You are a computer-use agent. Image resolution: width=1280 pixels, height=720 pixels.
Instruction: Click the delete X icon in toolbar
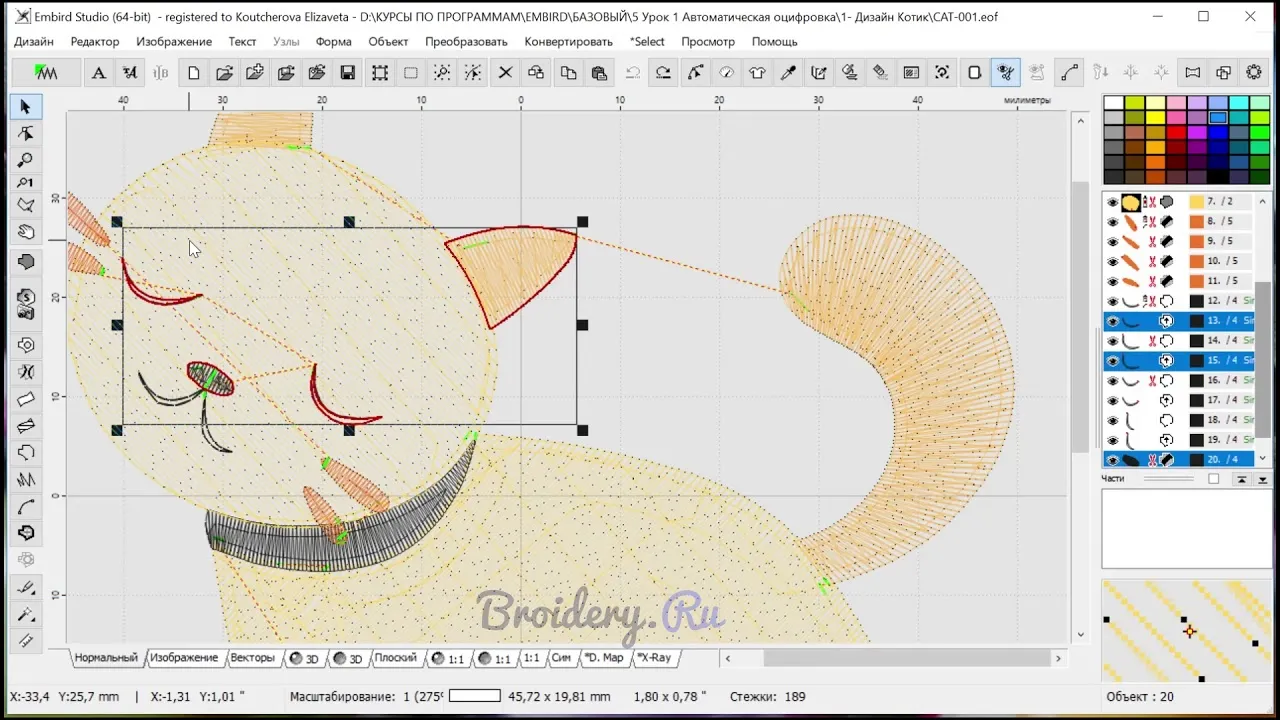[505, 72]
